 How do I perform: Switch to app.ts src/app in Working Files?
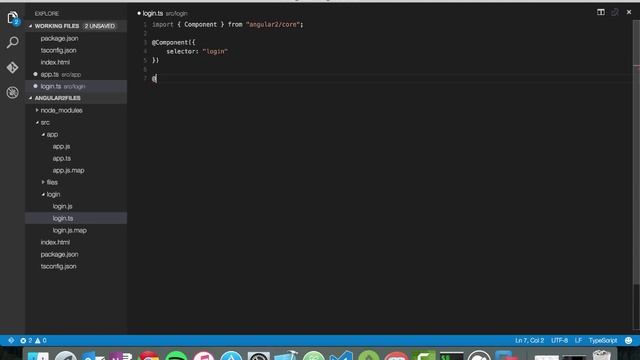[x=61, y=74]
